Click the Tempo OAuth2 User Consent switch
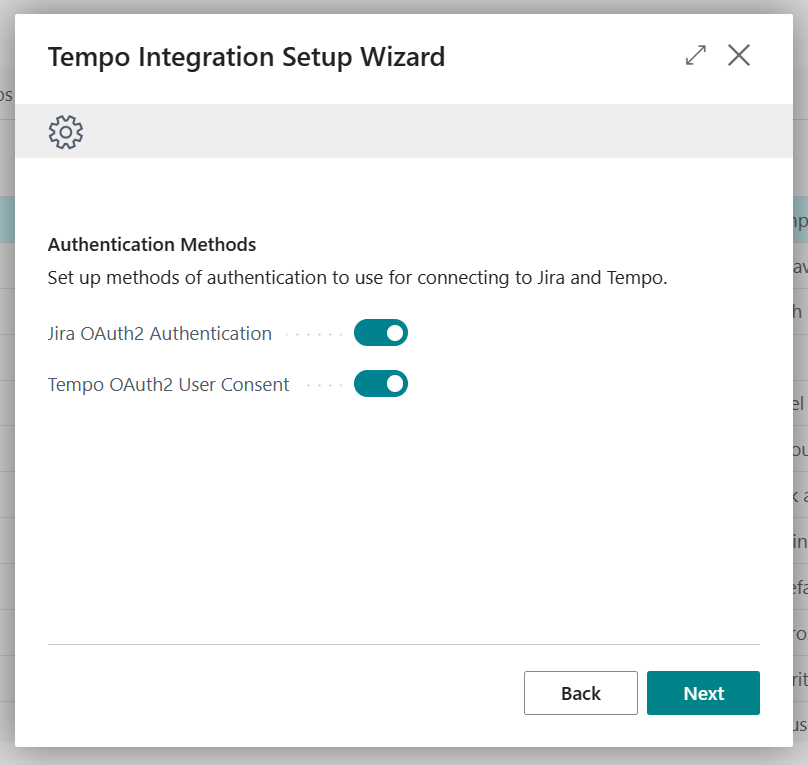The width and height of the screenshot is (808, 765). [380, 383]
